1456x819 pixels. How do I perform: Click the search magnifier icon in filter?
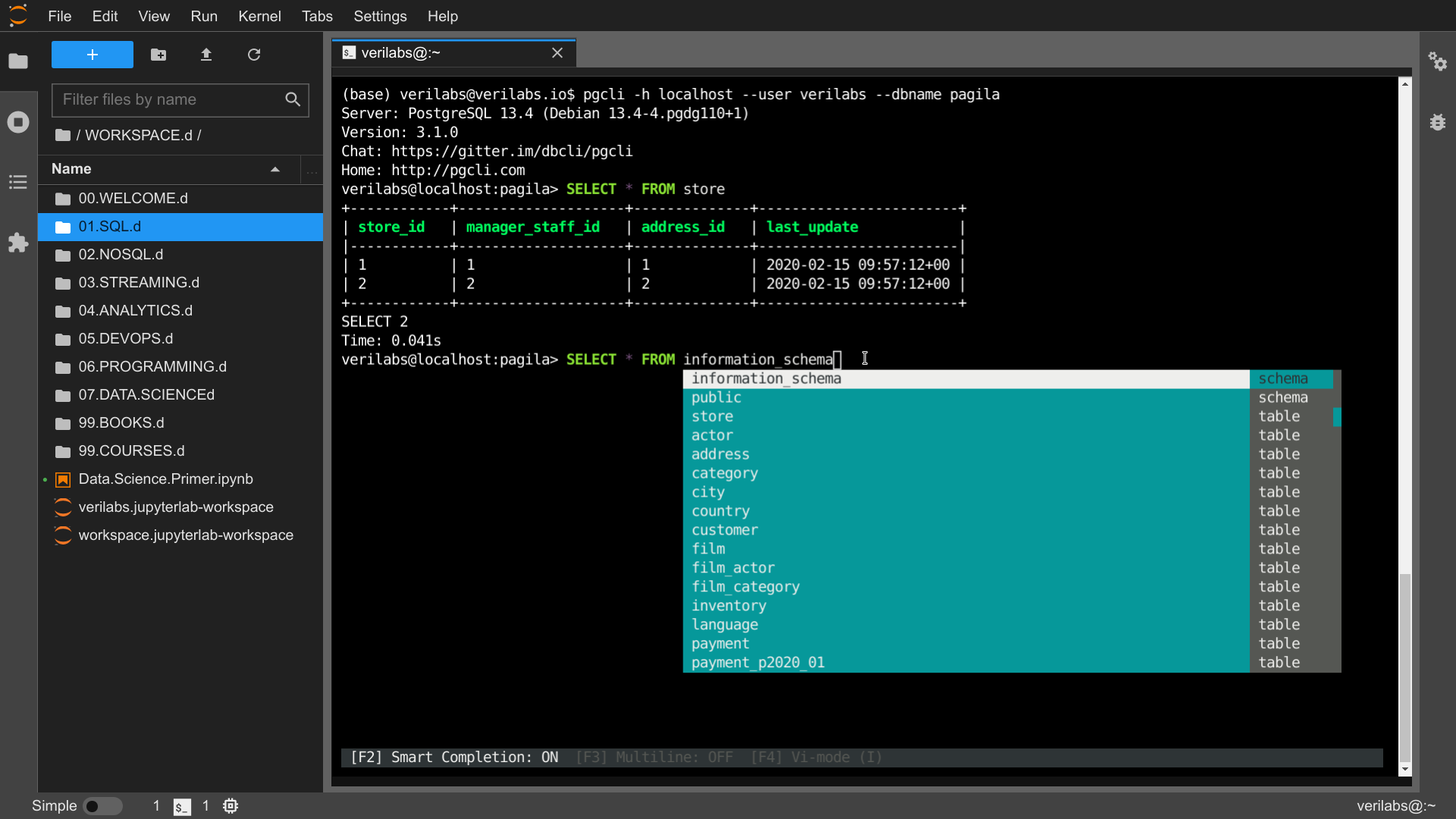[x=293, y=99]
